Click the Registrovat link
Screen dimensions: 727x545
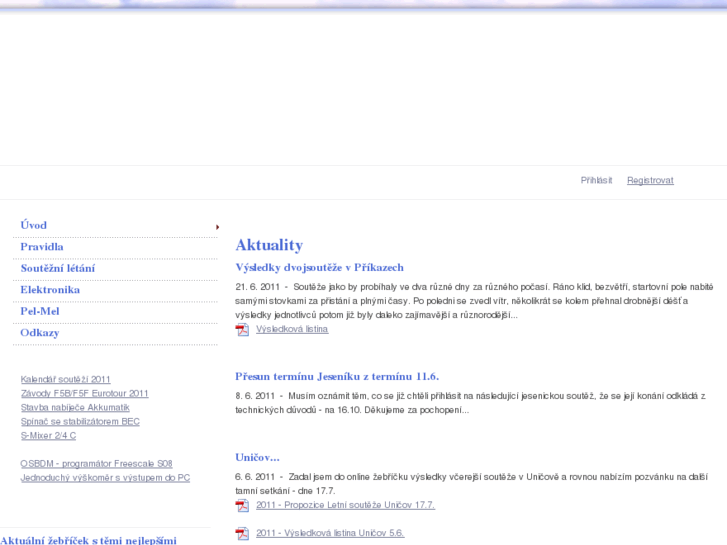point(650,180)
